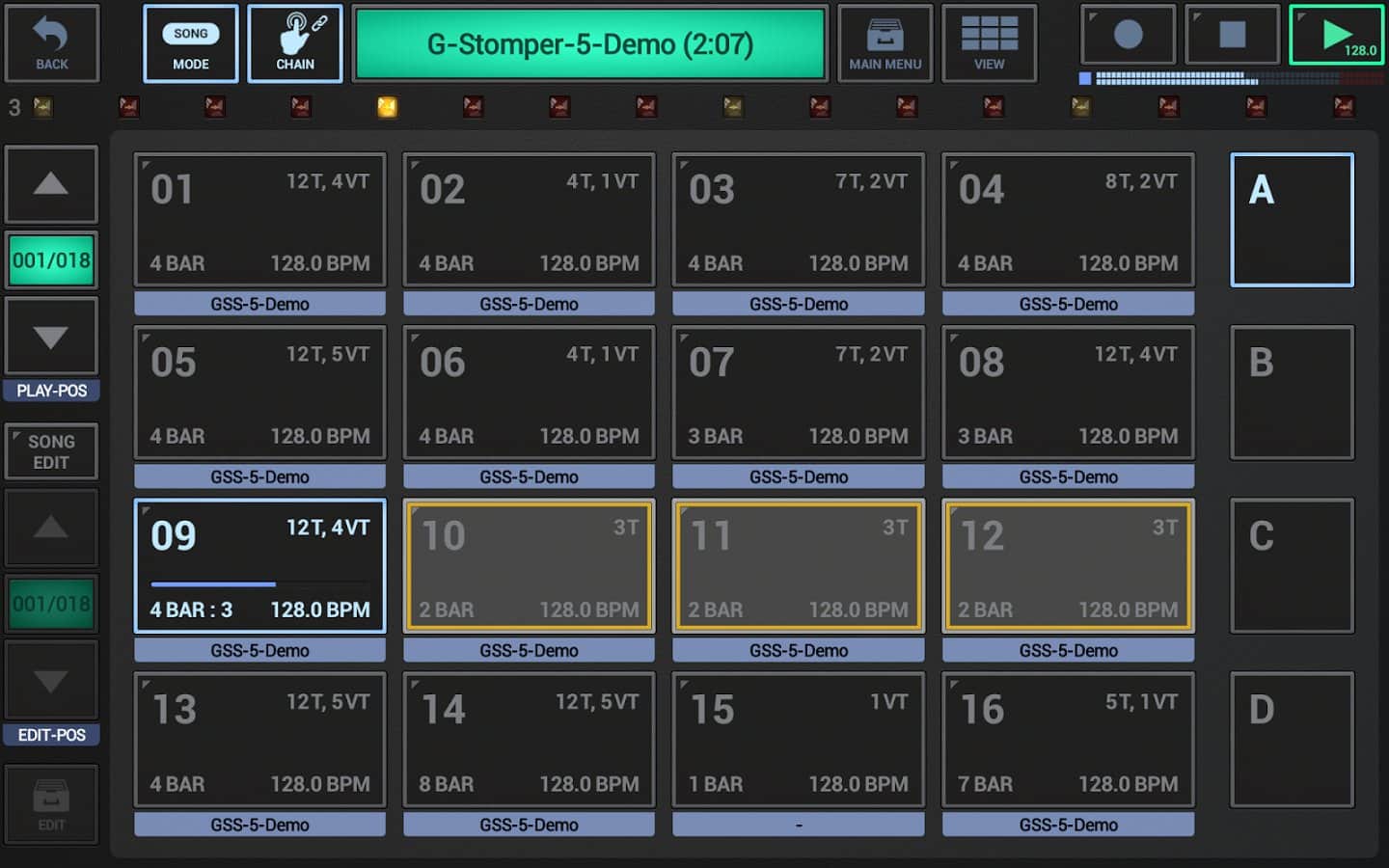Screen dimensions: 1389x868
Task: Open the View grid icon
Action: coord(989,44)
